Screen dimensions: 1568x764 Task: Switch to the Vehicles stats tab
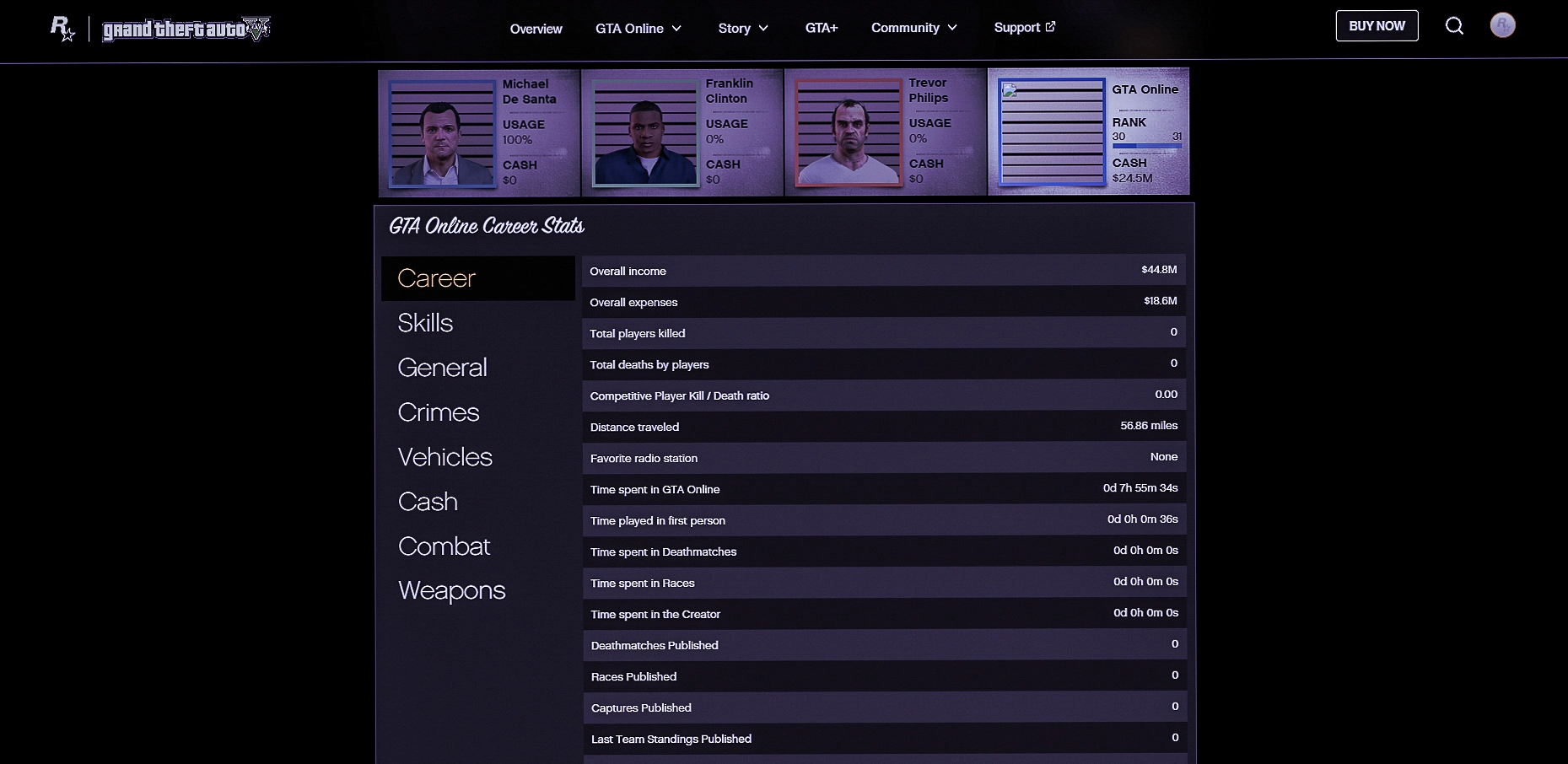coord(445,457)
